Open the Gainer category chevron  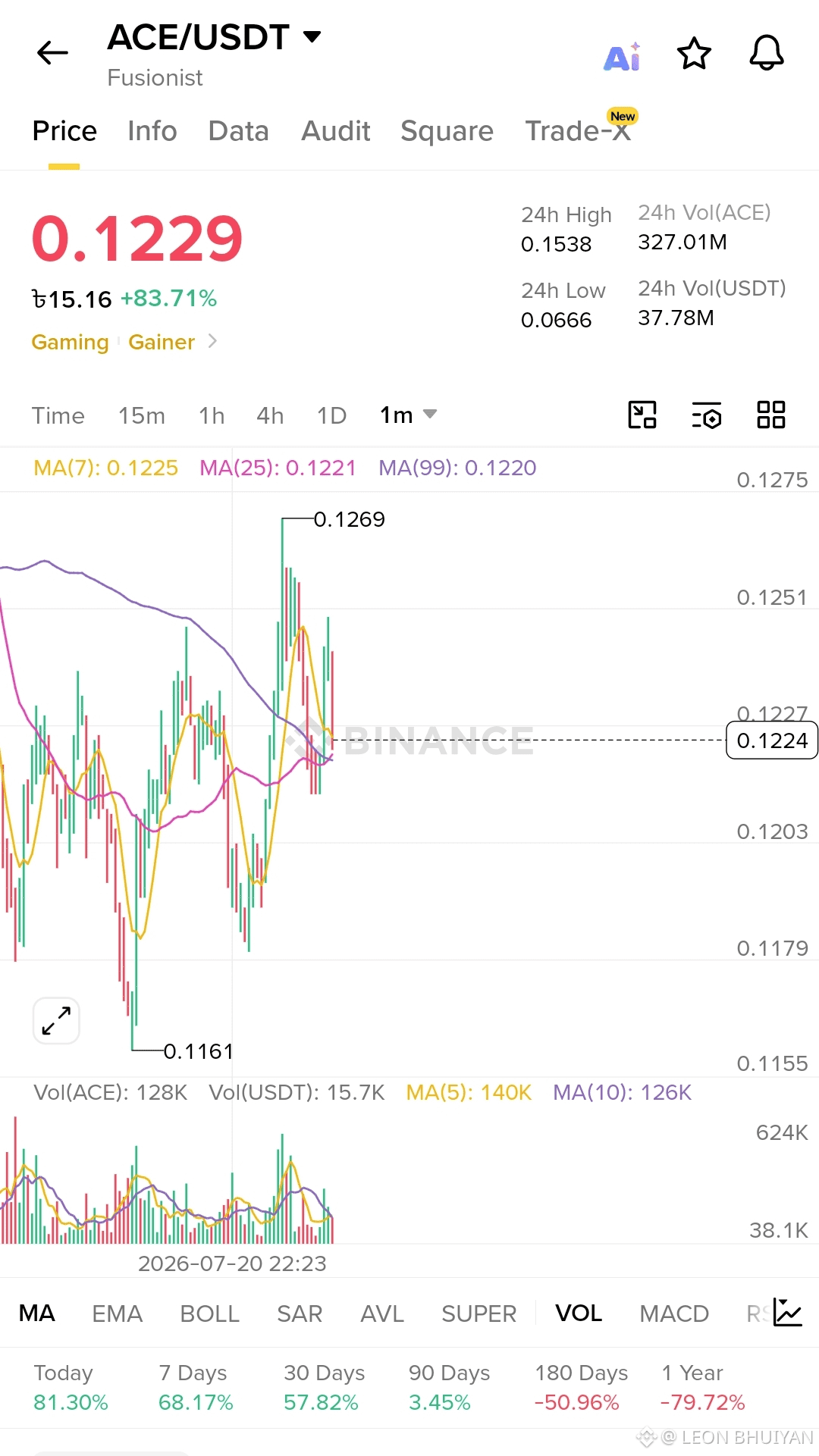click(212, 342)
